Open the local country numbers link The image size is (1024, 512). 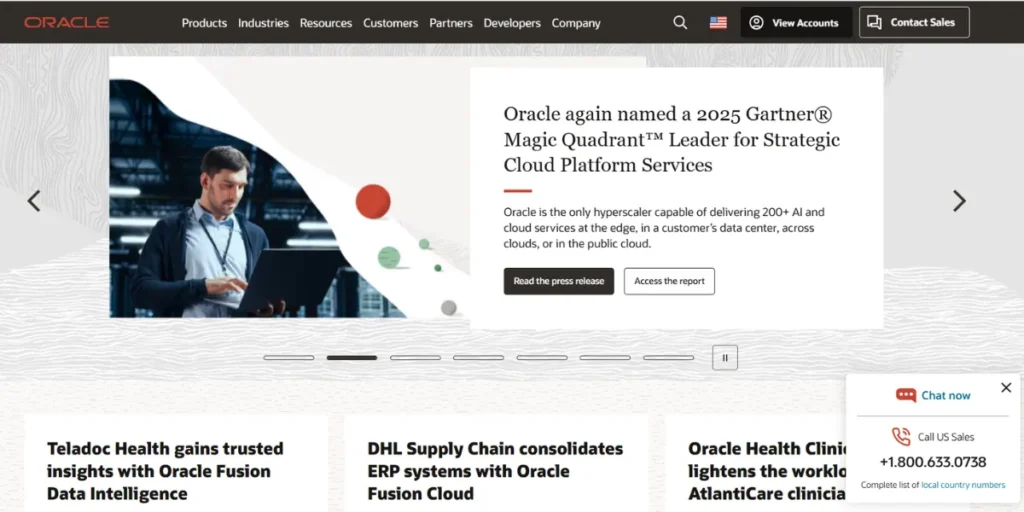tap(963, 485)
